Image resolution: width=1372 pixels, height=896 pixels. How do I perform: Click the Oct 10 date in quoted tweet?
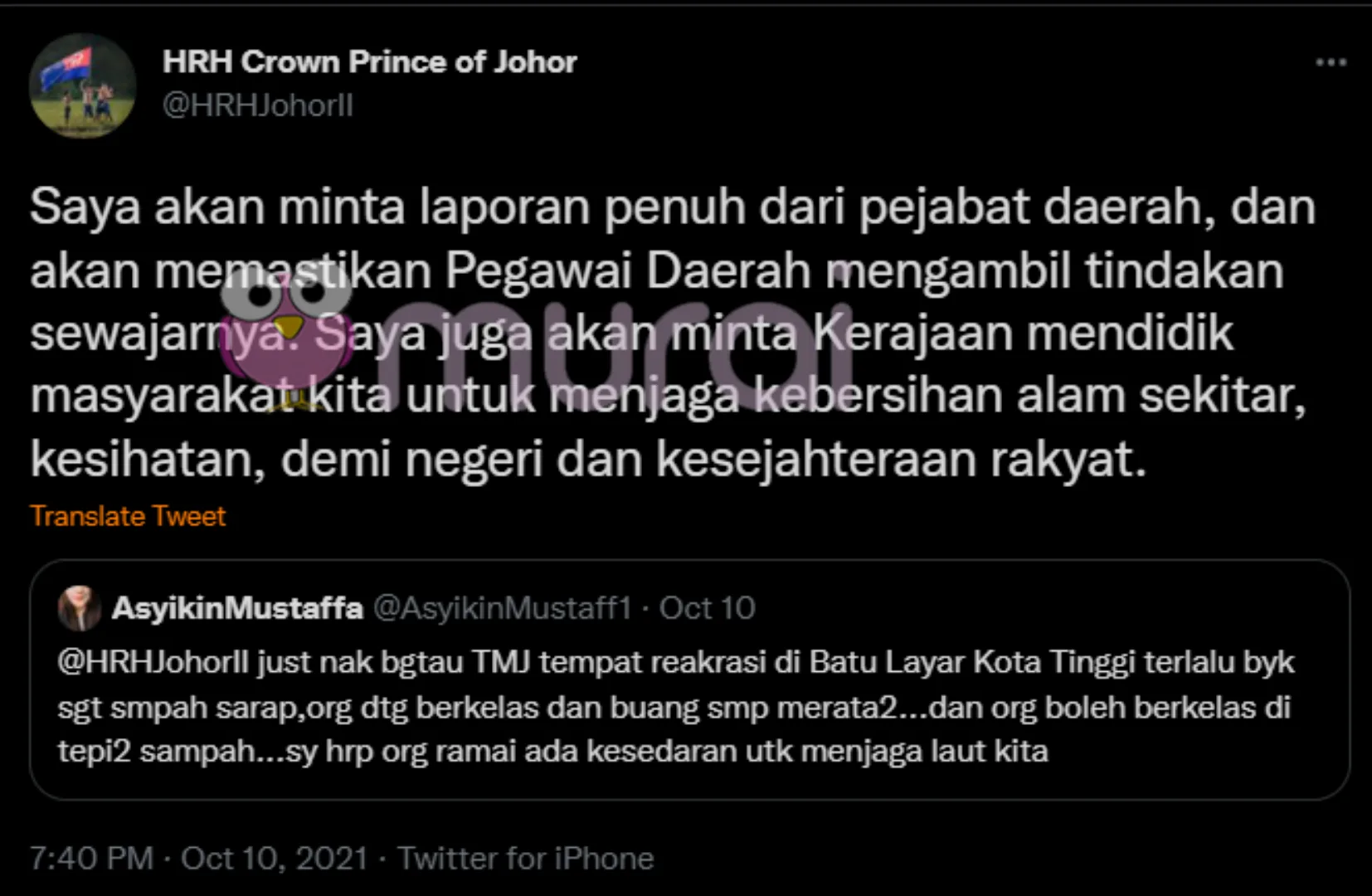[x=707, y=608]
